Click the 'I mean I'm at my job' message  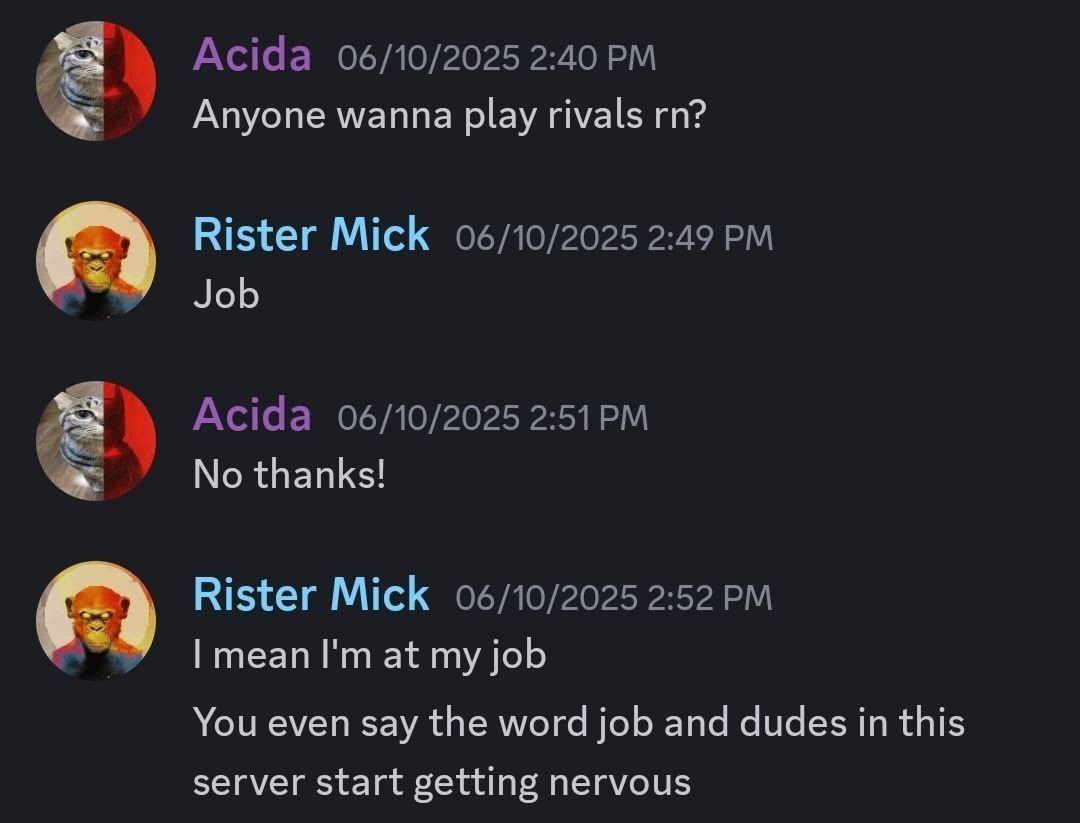[x=369, y=656]
